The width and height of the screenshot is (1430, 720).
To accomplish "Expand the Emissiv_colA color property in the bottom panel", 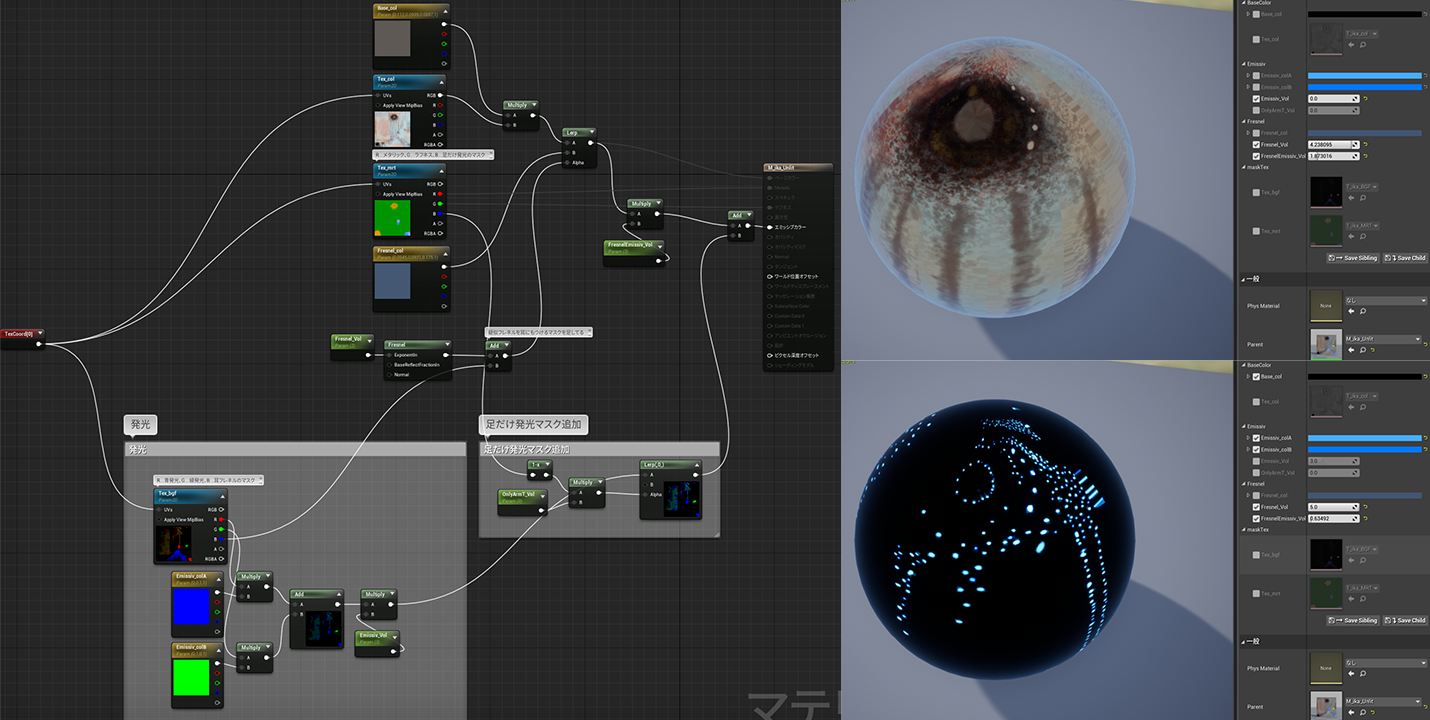I will pos(1247,438).
